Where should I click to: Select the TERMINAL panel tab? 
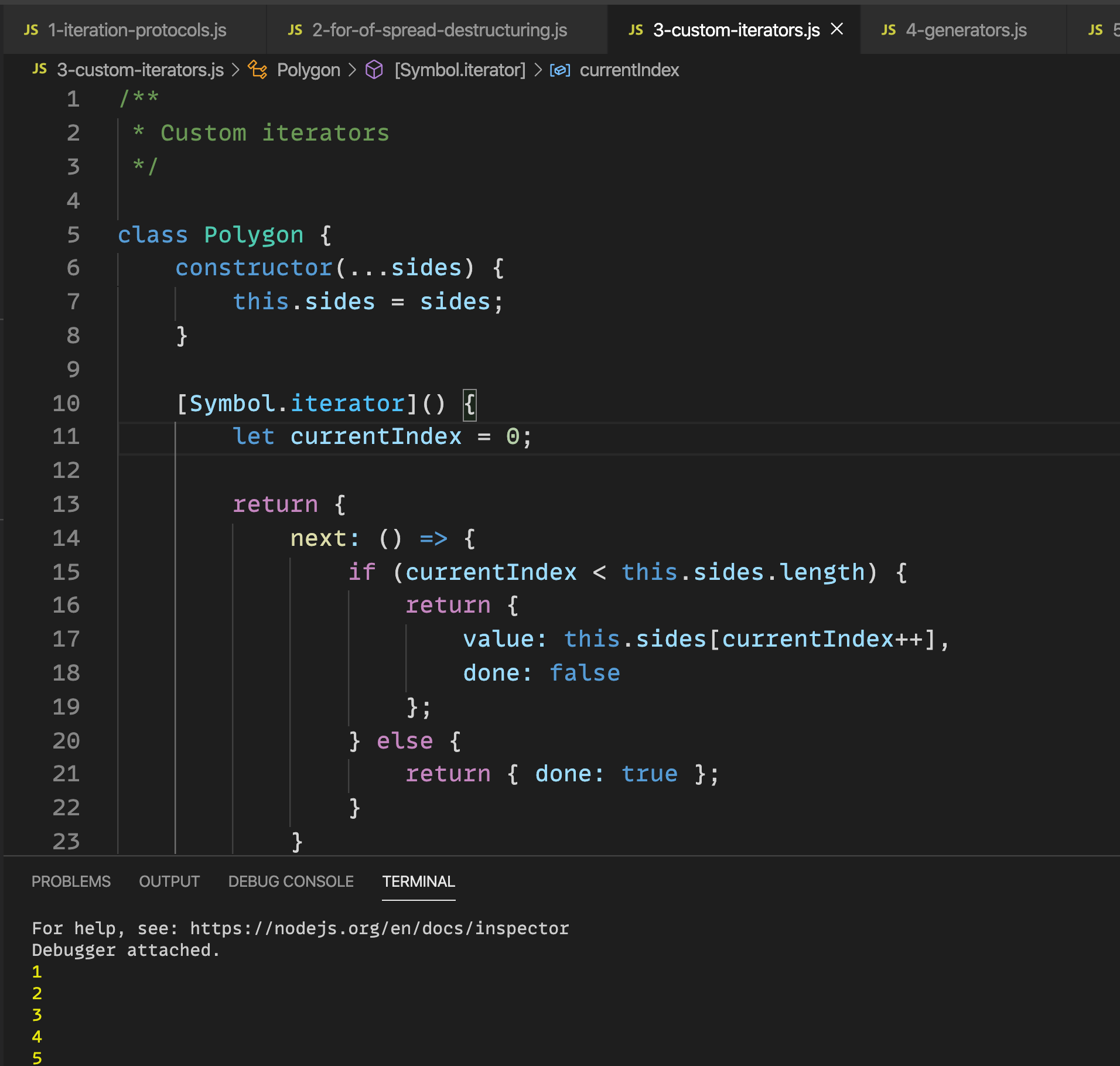(x=418, y=881)
